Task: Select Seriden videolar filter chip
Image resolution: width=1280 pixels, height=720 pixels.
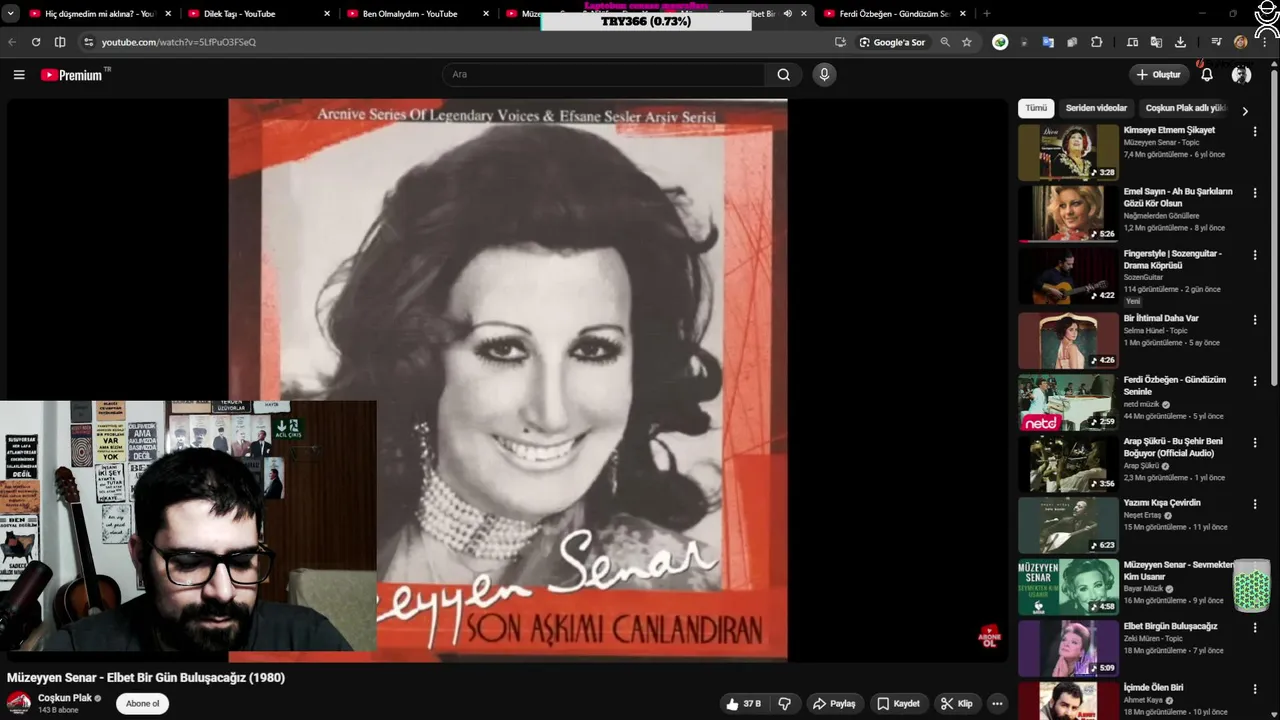Action: (1096, 108)
